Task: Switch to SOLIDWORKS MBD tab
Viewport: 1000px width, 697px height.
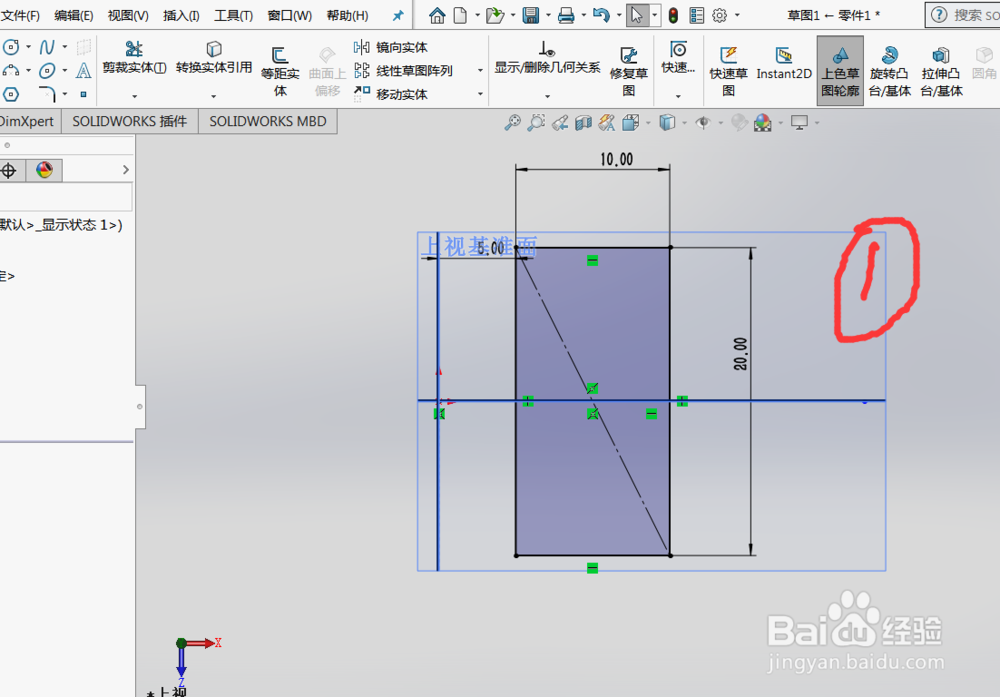Action: (268, 121)
